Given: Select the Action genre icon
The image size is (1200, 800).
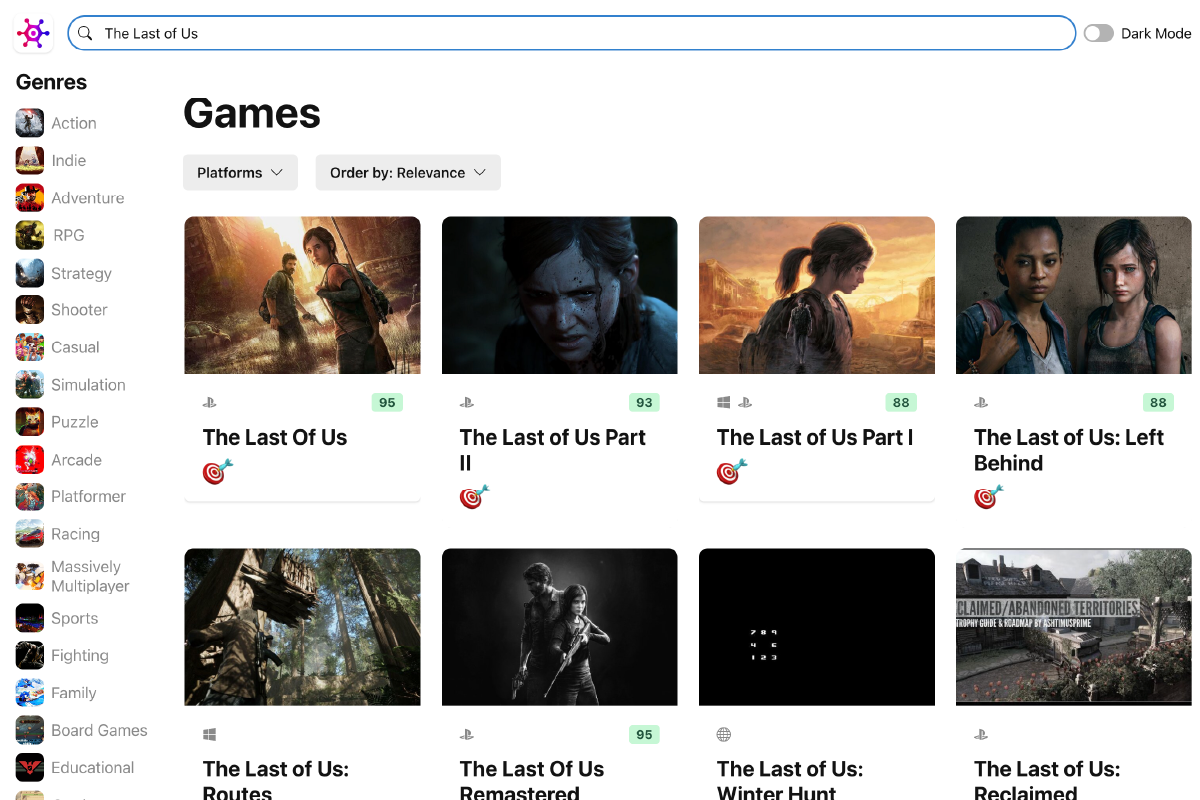Looking at the screenshot, I should point(30,123).
